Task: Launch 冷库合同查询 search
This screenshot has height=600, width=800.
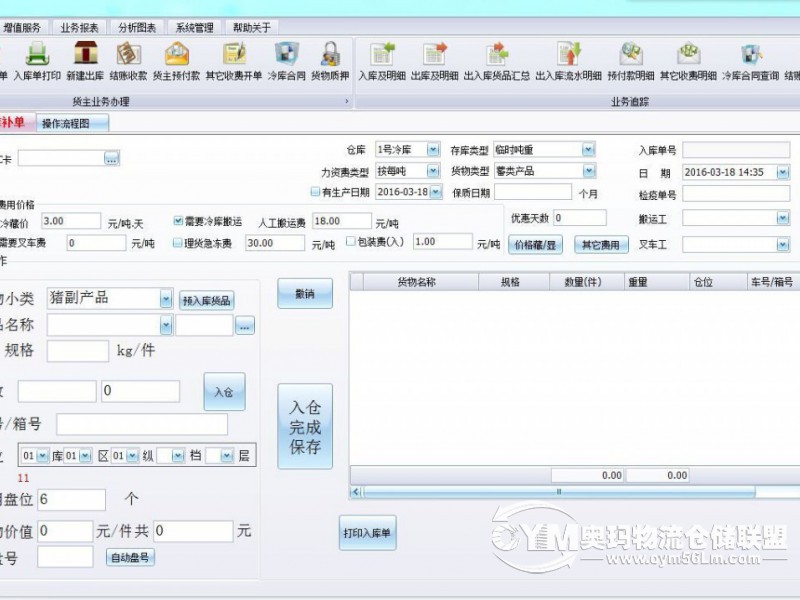Action: coord(751,61)
